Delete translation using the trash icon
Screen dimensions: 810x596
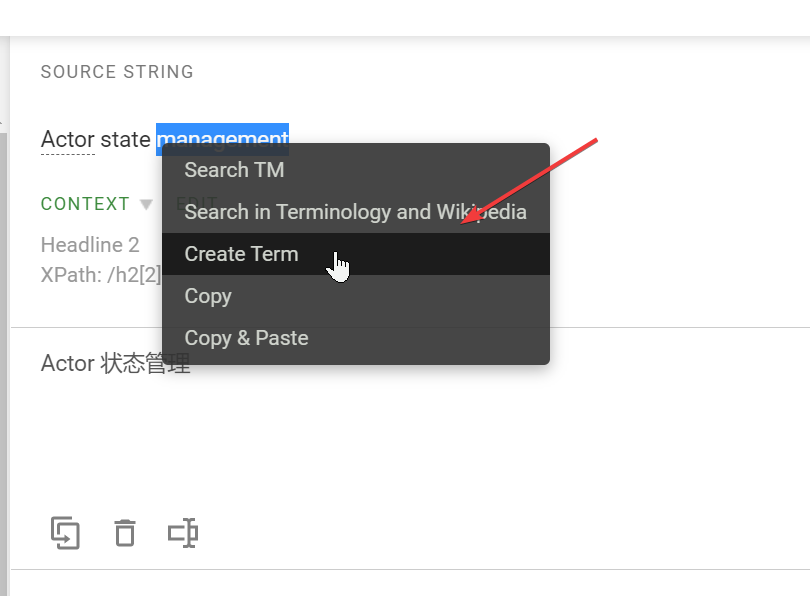tap(124, 533)
